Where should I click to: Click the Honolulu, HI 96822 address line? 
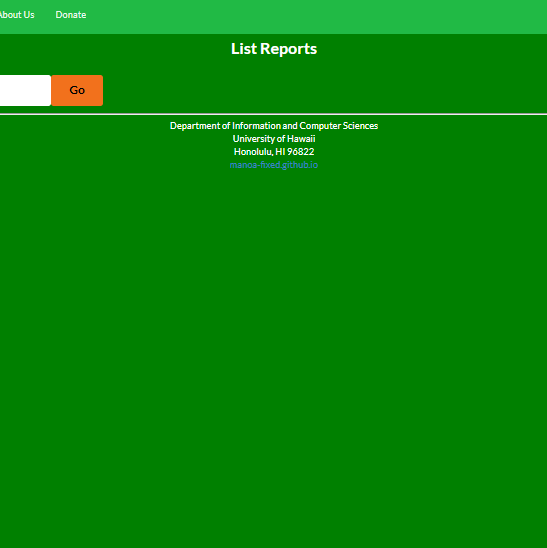(x=274, y=152)
